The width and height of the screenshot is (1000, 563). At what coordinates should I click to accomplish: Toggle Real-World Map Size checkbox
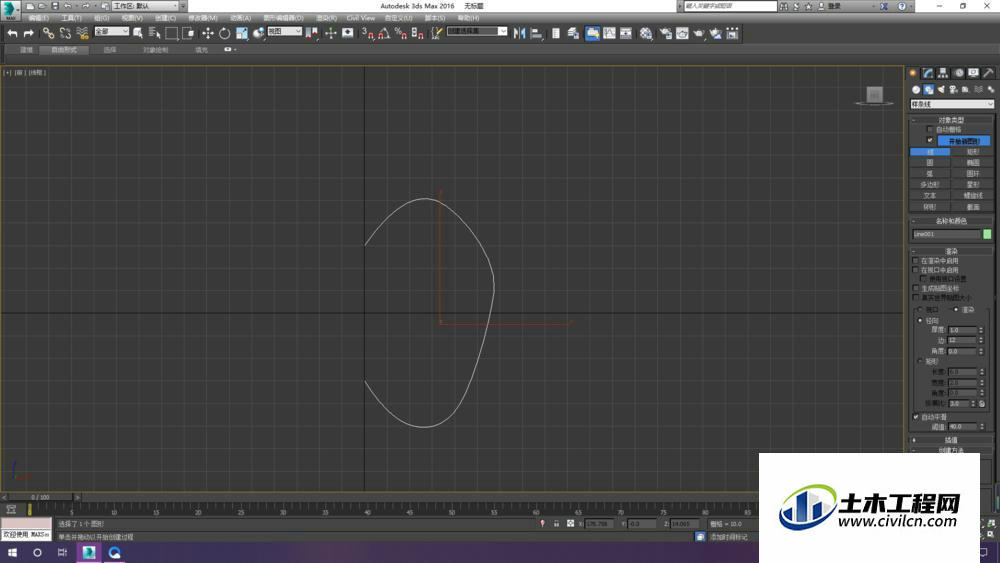pyautogui.click(x=916, y=298)
